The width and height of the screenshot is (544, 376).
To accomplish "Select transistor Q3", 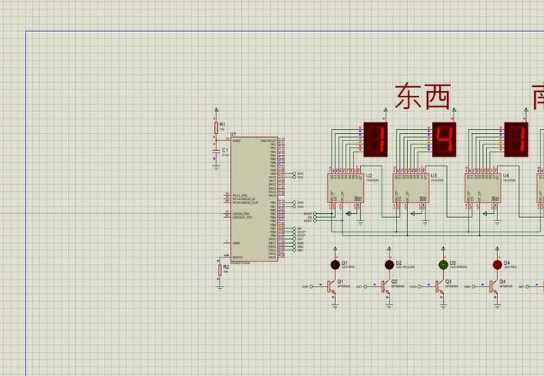I will point(440,287).
